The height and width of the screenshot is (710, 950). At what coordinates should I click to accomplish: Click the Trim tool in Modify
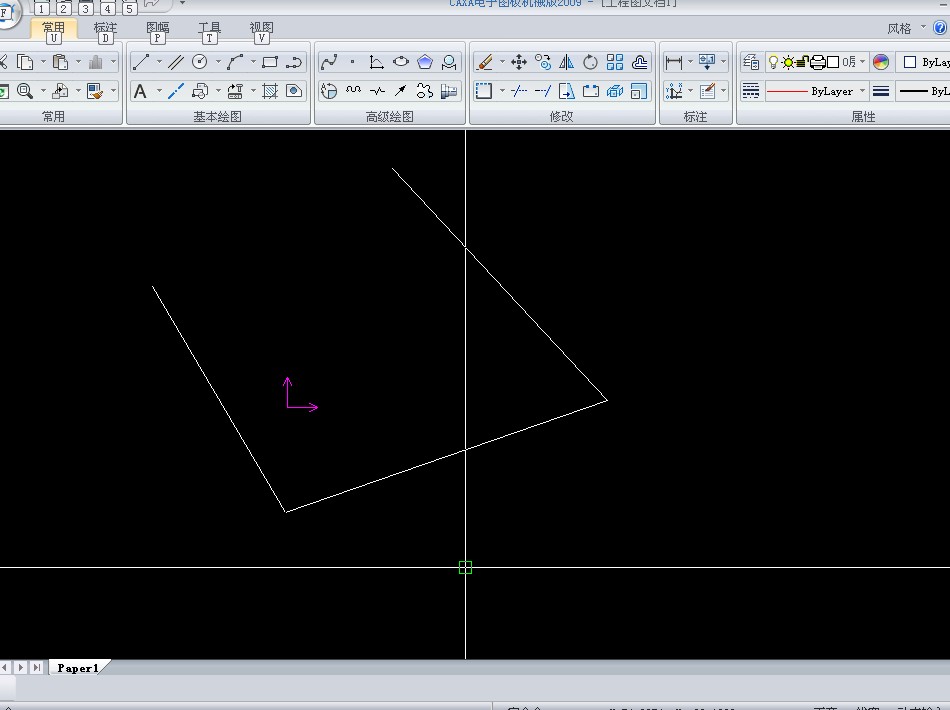coord(519,91)
